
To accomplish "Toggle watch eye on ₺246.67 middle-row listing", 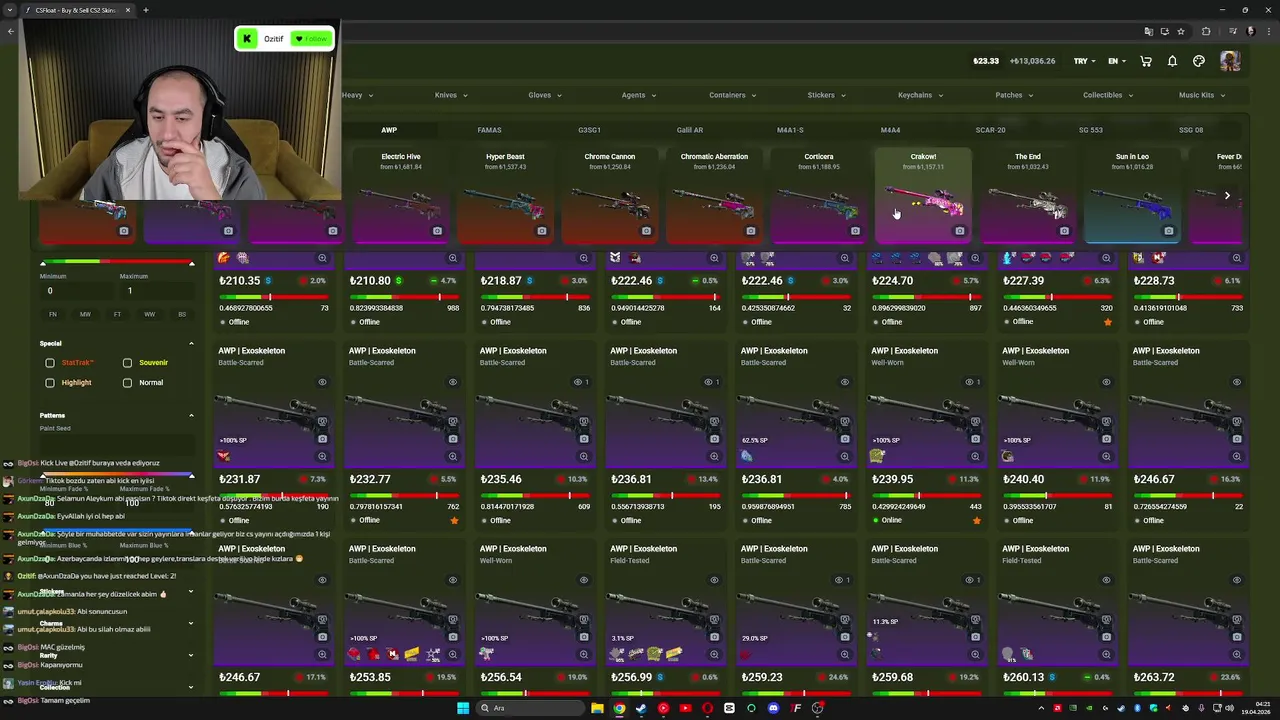I will coord(1237,382).
